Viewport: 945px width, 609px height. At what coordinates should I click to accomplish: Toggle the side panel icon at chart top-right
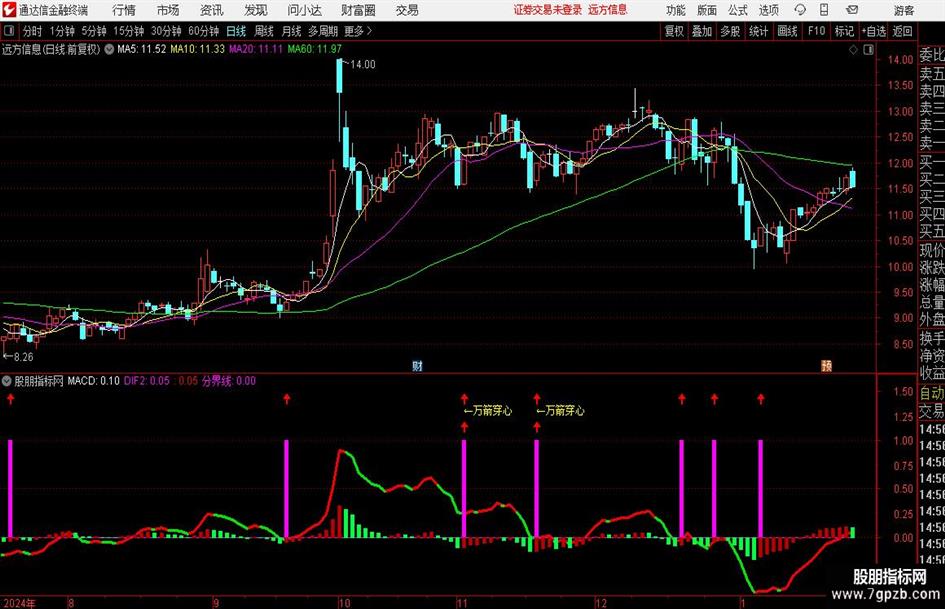(868, 50)
